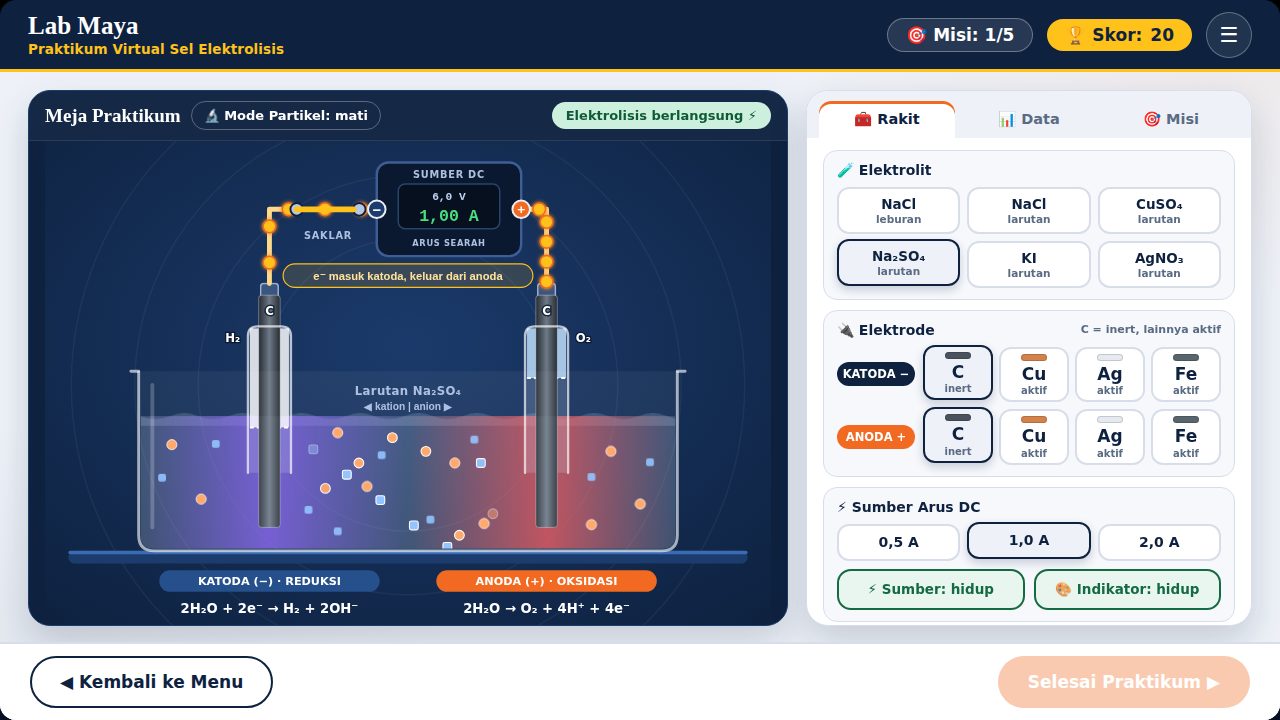Select NaCl larutan electrolyte
The image size is (1280, 720).
point(1029,210)
